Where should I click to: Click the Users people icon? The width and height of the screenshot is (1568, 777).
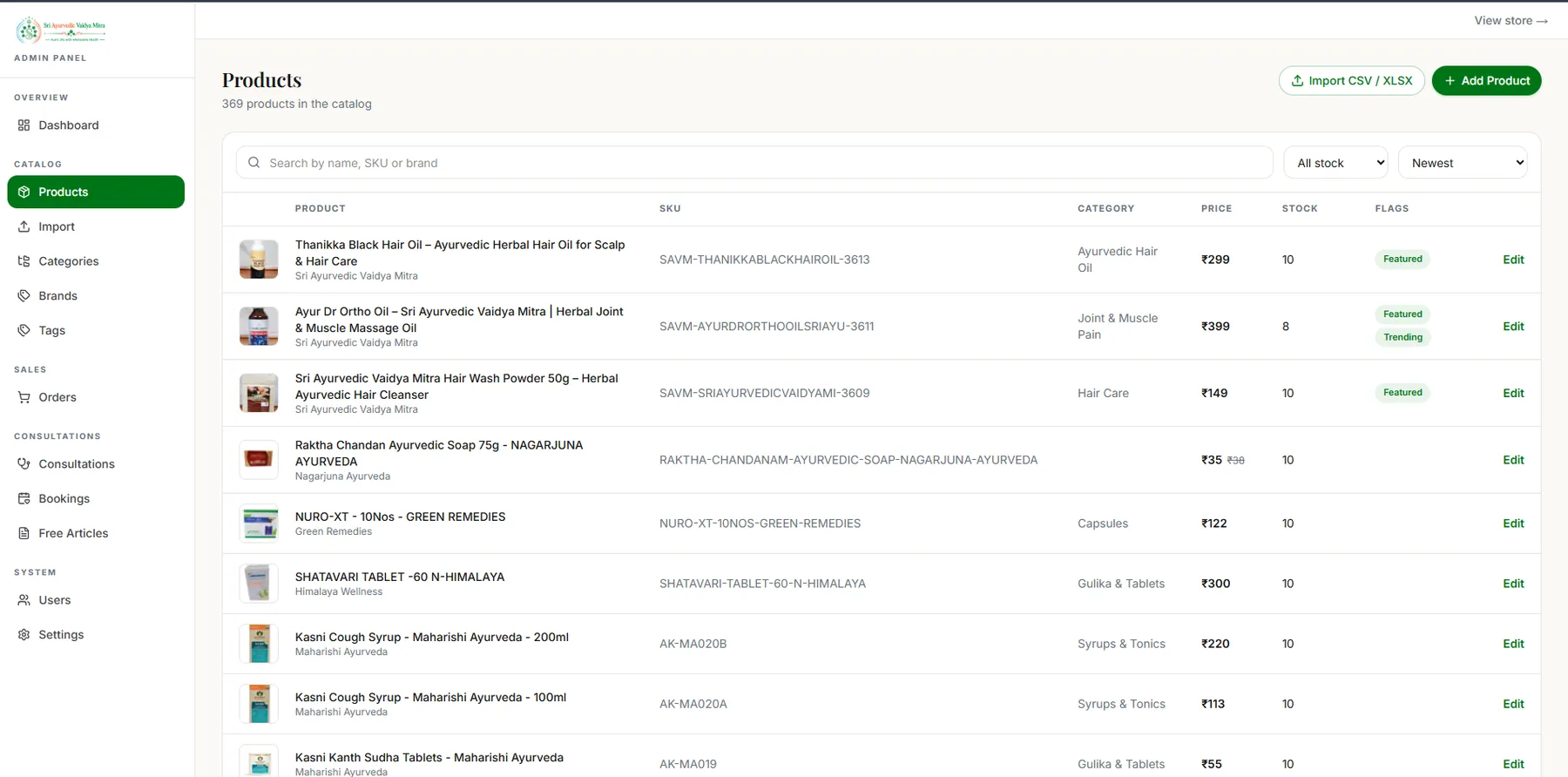tap(24, 600)
